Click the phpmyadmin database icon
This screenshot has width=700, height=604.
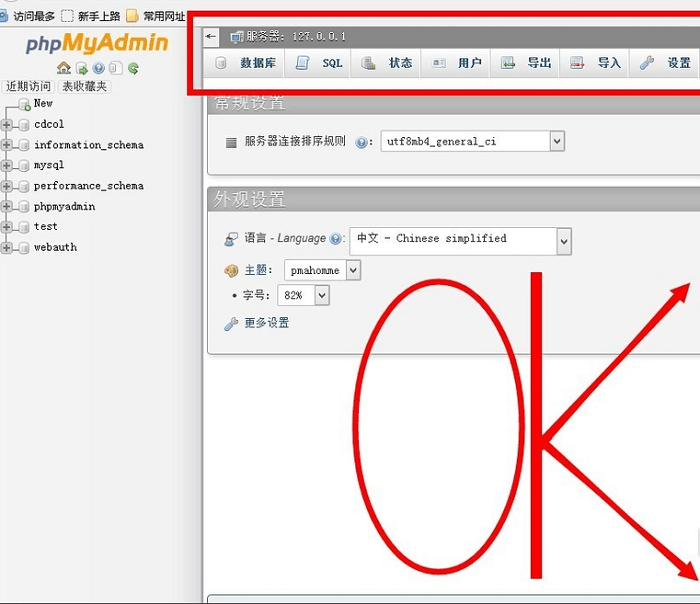tap(24, 207)
